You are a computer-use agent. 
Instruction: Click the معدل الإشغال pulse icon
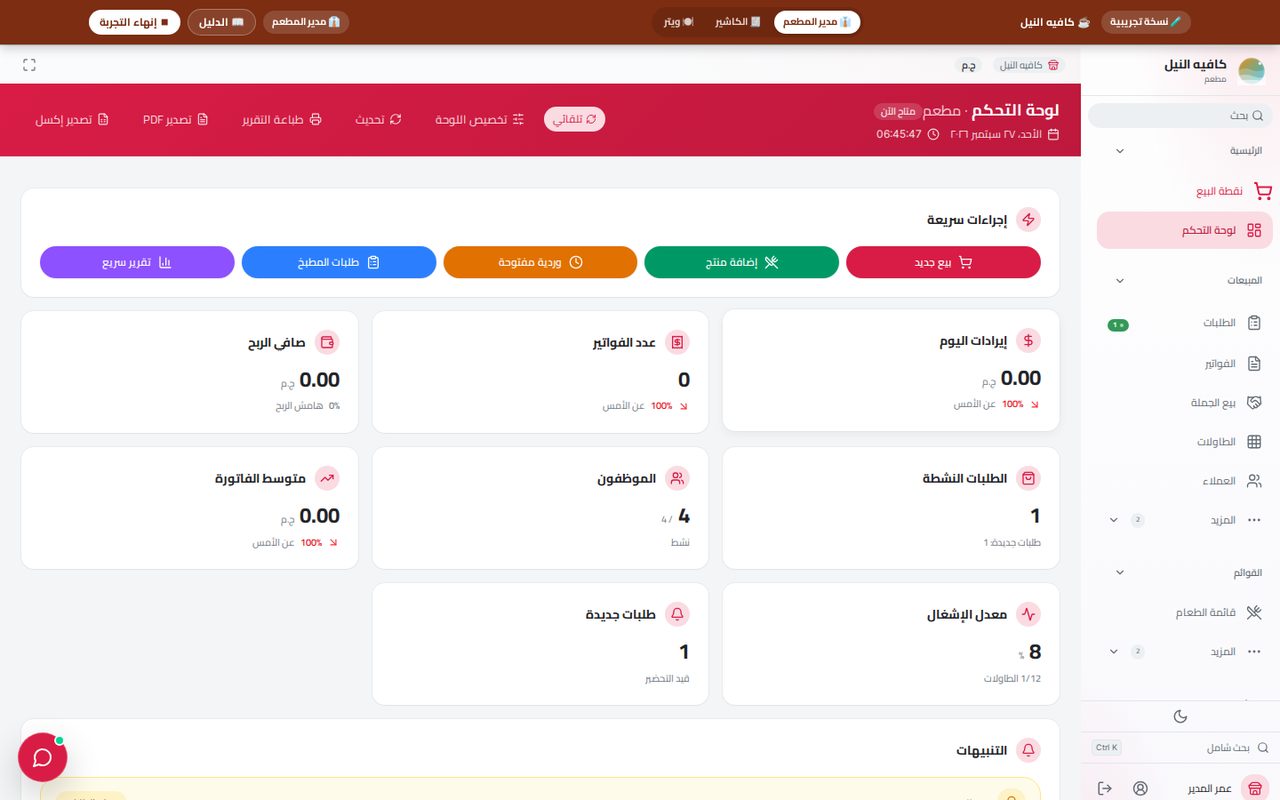(1028, 614)
